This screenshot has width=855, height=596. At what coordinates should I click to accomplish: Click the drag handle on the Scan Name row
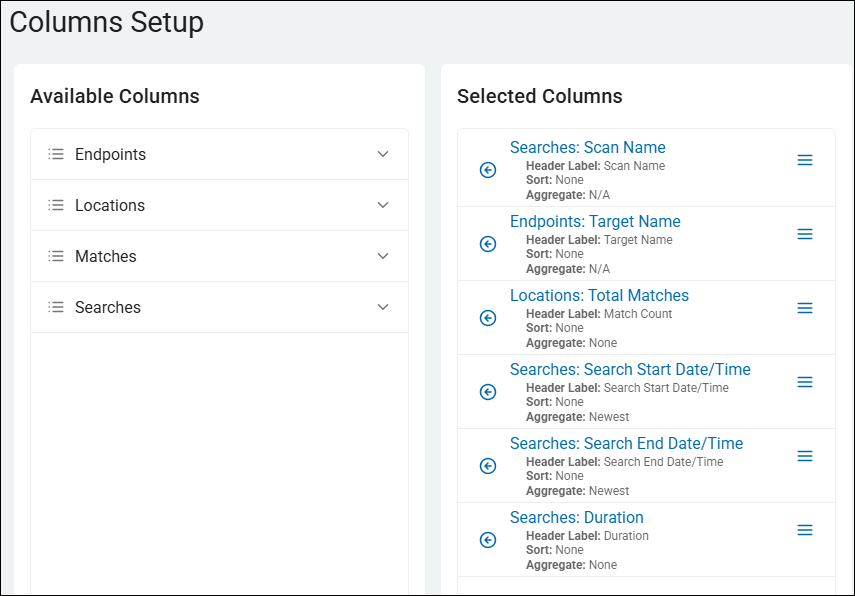coord(805,160)
